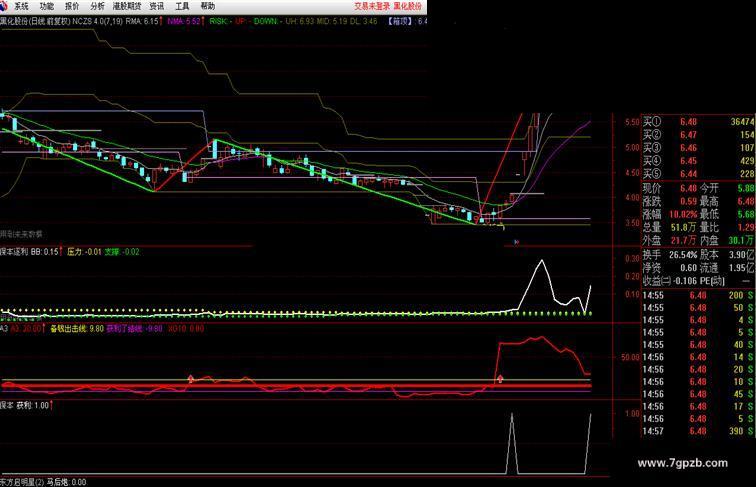Click the 外盘 21.7万 value

[x=684, y=240]
